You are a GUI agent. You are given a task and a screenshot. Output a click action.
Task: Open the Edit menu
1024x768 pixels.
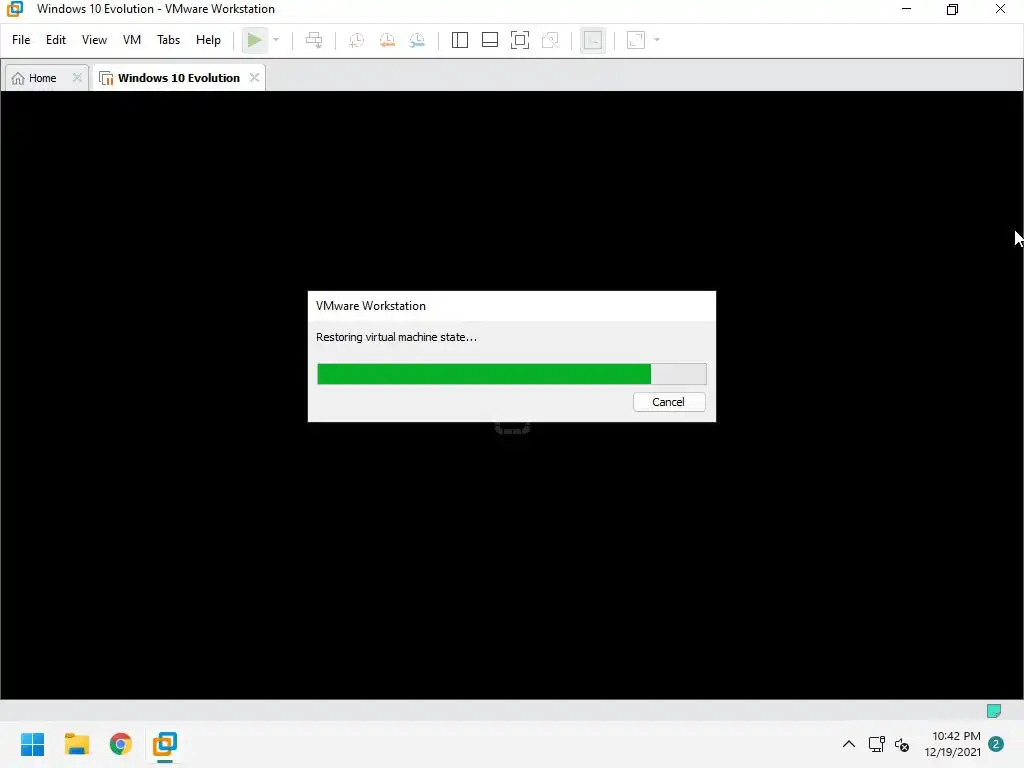[56, 40]
